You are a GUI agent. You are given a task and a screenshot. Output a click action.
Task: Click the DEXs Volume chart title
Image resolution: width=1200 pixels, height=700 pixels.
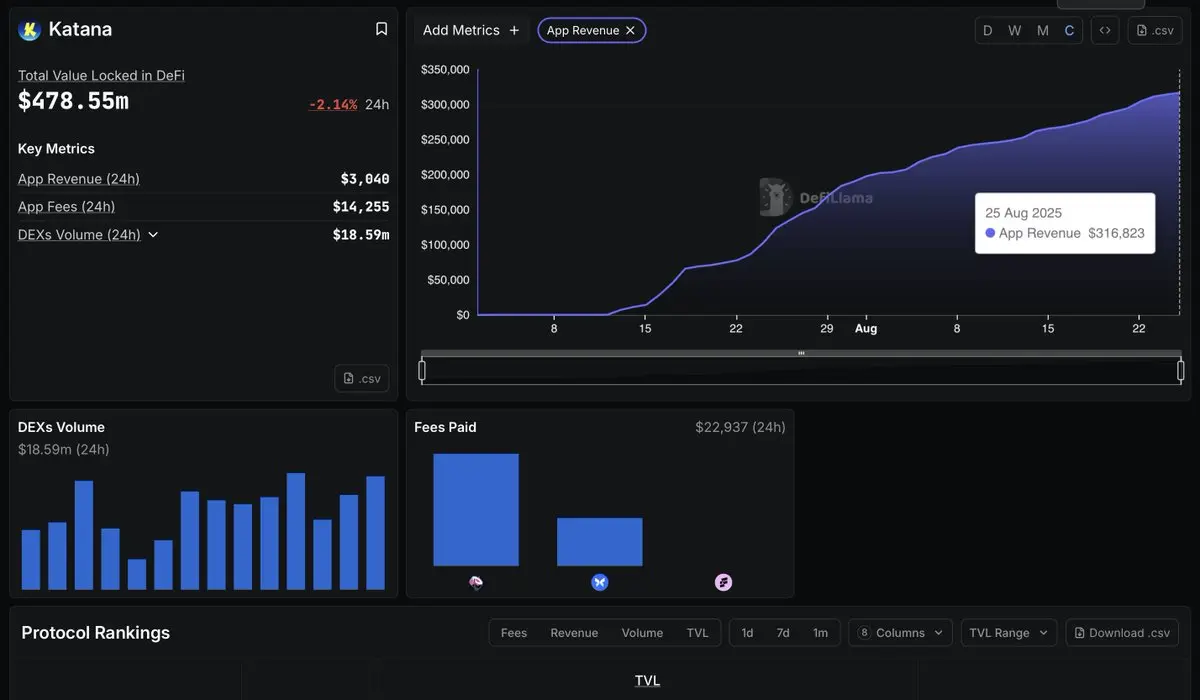point(61,427)
